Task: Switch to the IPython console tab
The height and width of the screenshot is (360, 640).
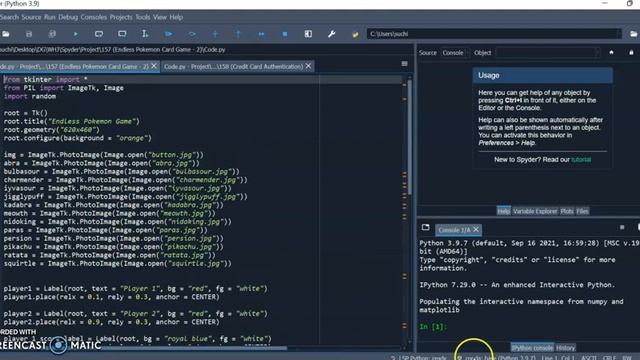Action: 532,348
